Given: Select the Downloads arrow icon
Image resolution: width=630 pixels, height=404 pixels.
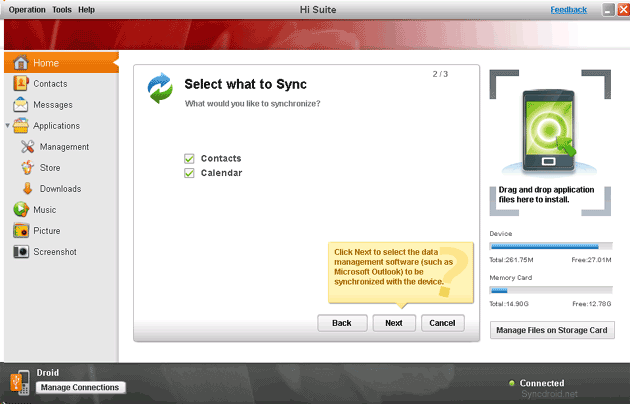Looking at the screenshot, I should click(x=28, y=189).
